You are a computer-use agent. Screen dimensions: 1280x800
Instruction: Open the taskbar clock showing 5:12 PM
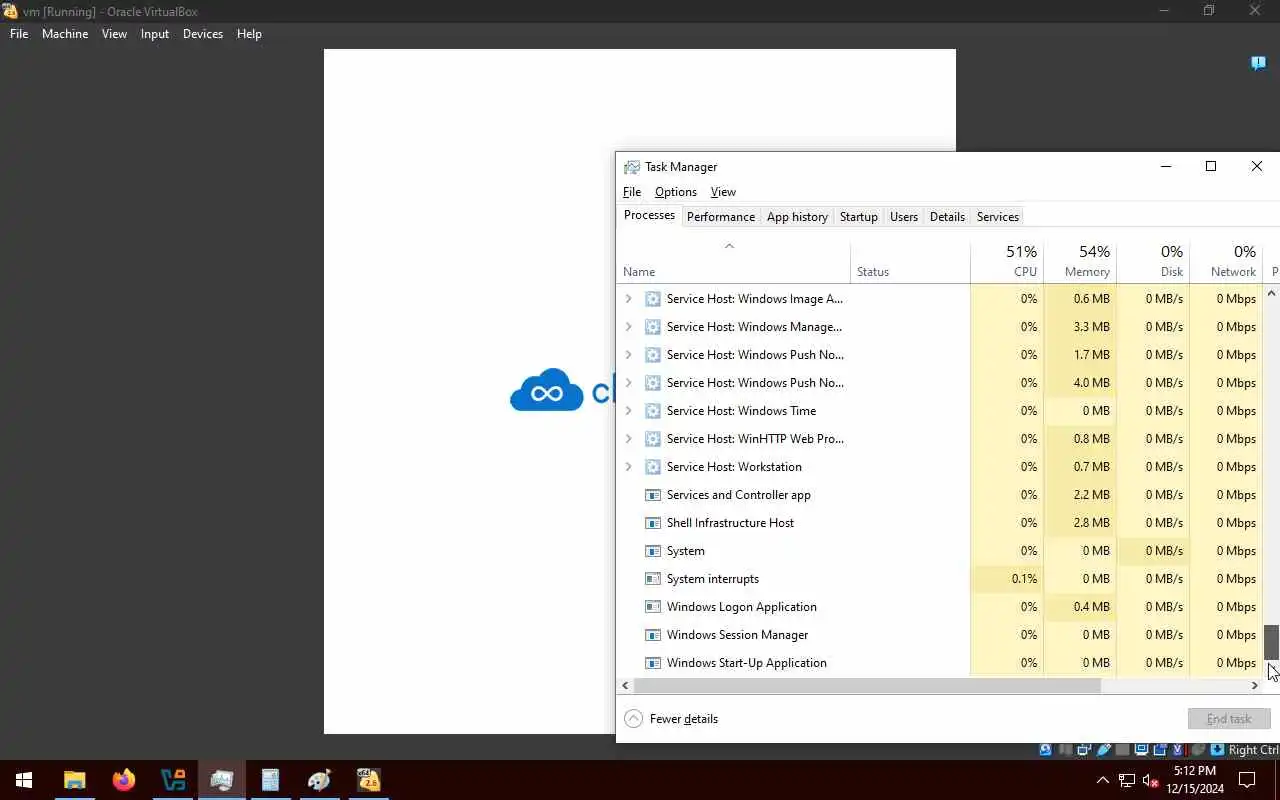tap(1195, 780)
